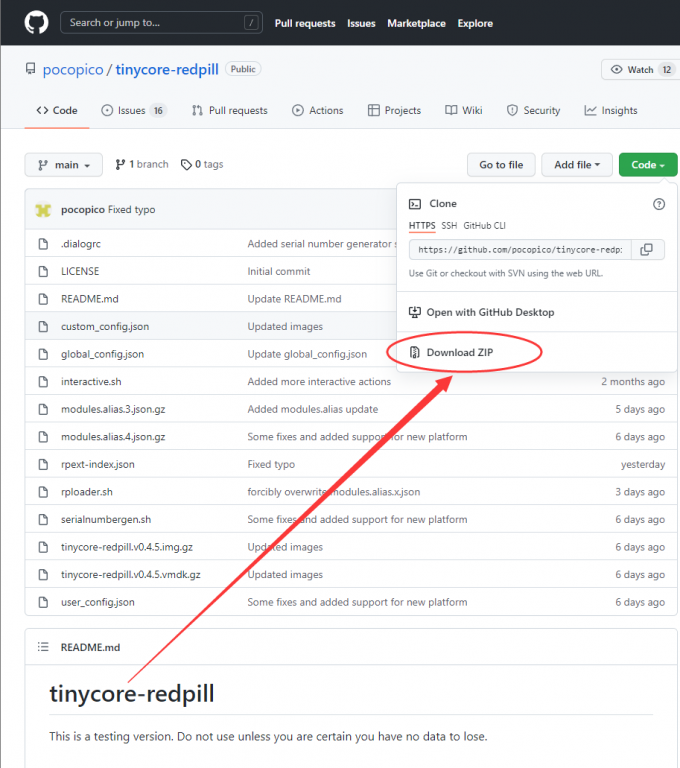Open the Code tab
This screenshot has width=680, height=768.
pyautogui.click(x=57, y=111)
